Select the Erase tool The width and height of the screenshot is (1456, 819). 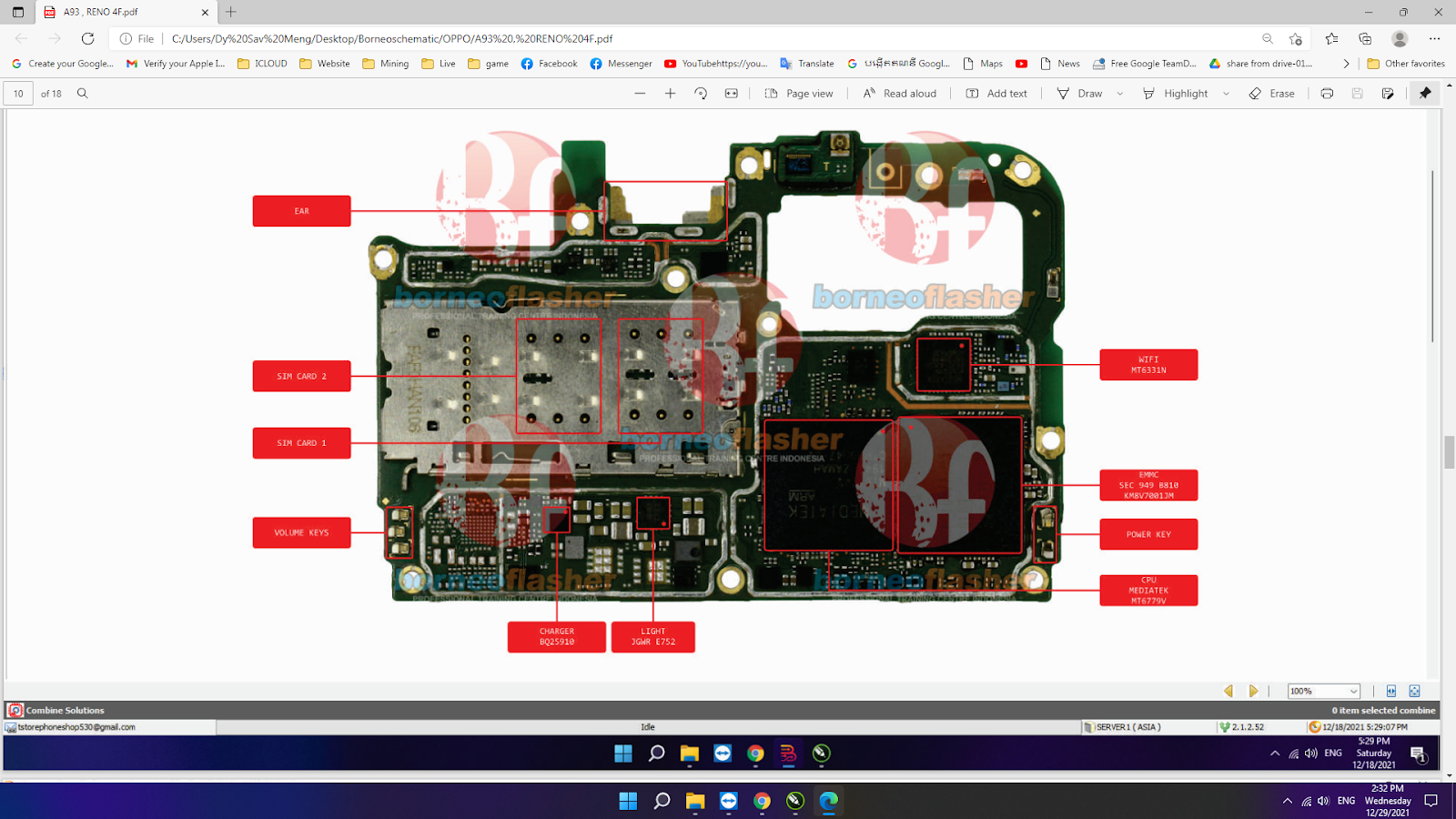pos(1272,94)
